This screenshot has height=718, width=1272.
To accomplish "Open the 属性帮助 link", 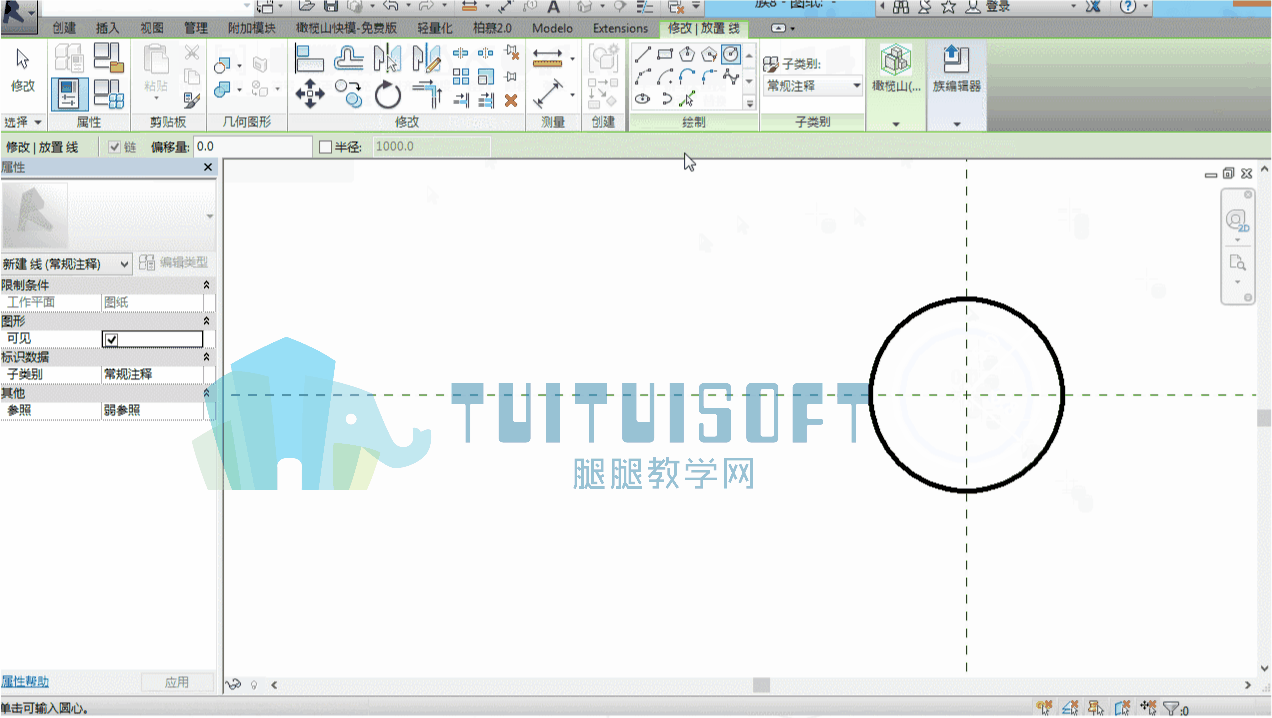I will coord(25,682).
